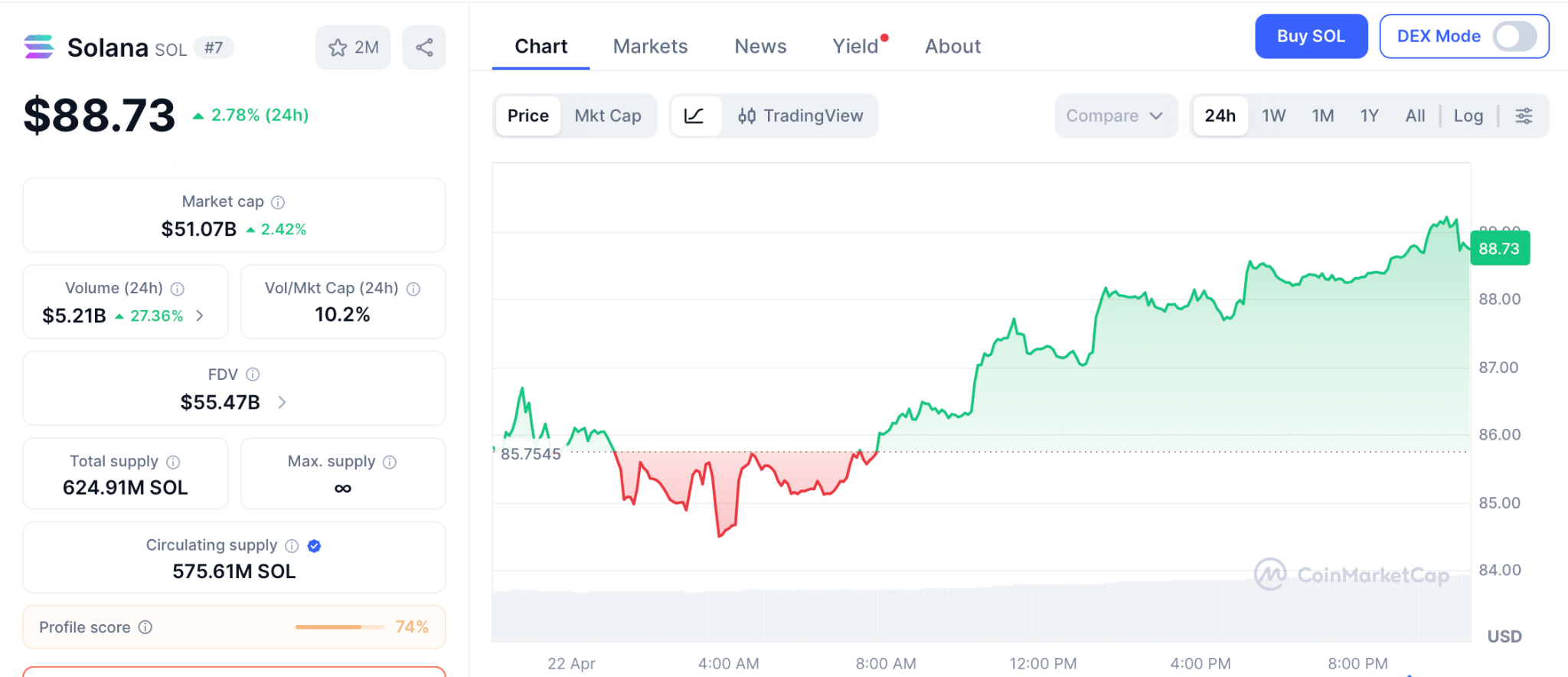Image resolution: width=1568 pixels, height=677 pixels.
Task: Open chart settings sliders icon
Action: (x=1524, y=116)
